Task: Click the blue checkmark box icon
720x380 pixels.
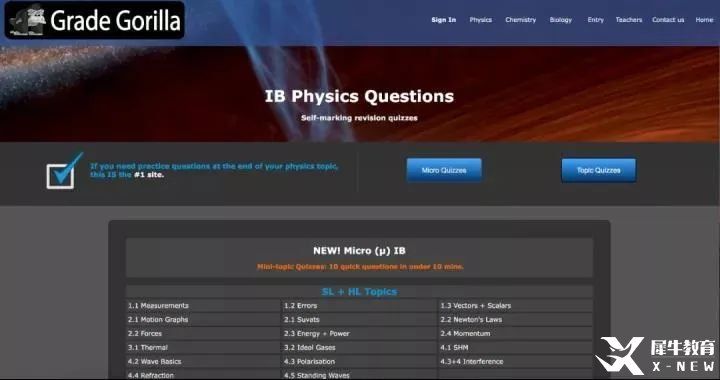Action: (x=64, y=171)
